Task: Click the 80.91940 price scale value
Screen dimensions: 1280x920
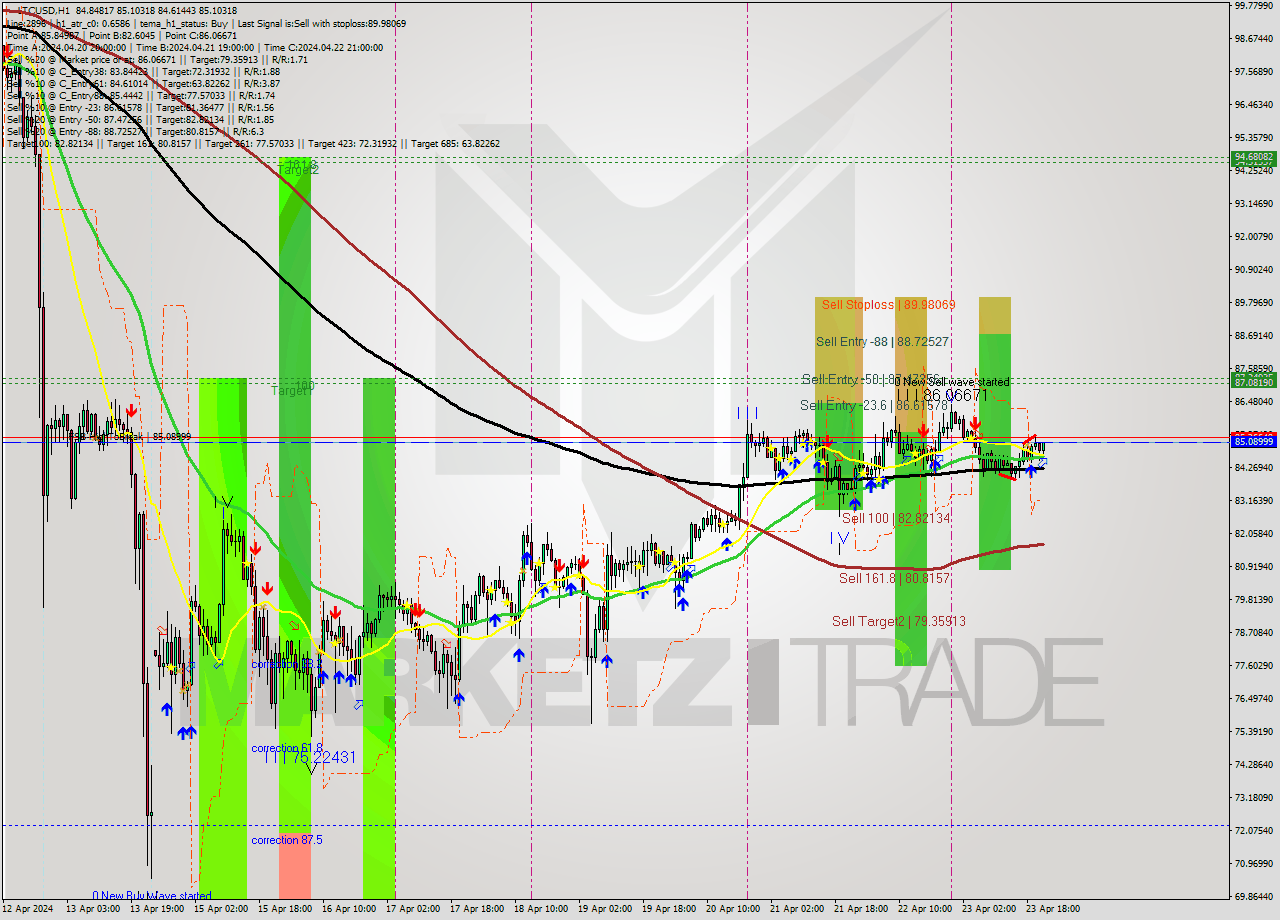Action: [x=1254, y=566]
